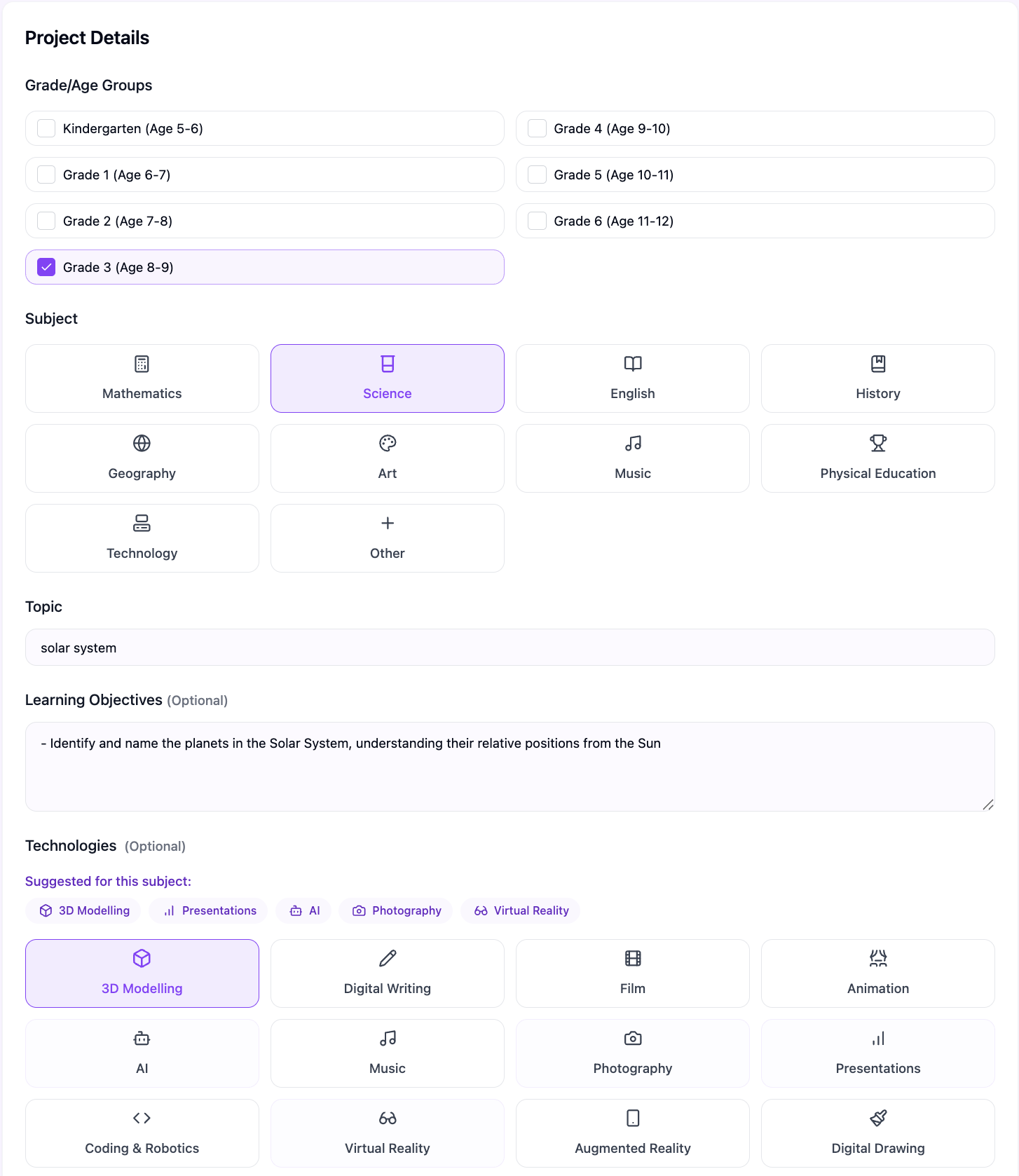Screen dimensions: 1019x1176
Task: Enable the Grade 5 (Age 10-11) checkbox
Action: [x=538, y=175]
